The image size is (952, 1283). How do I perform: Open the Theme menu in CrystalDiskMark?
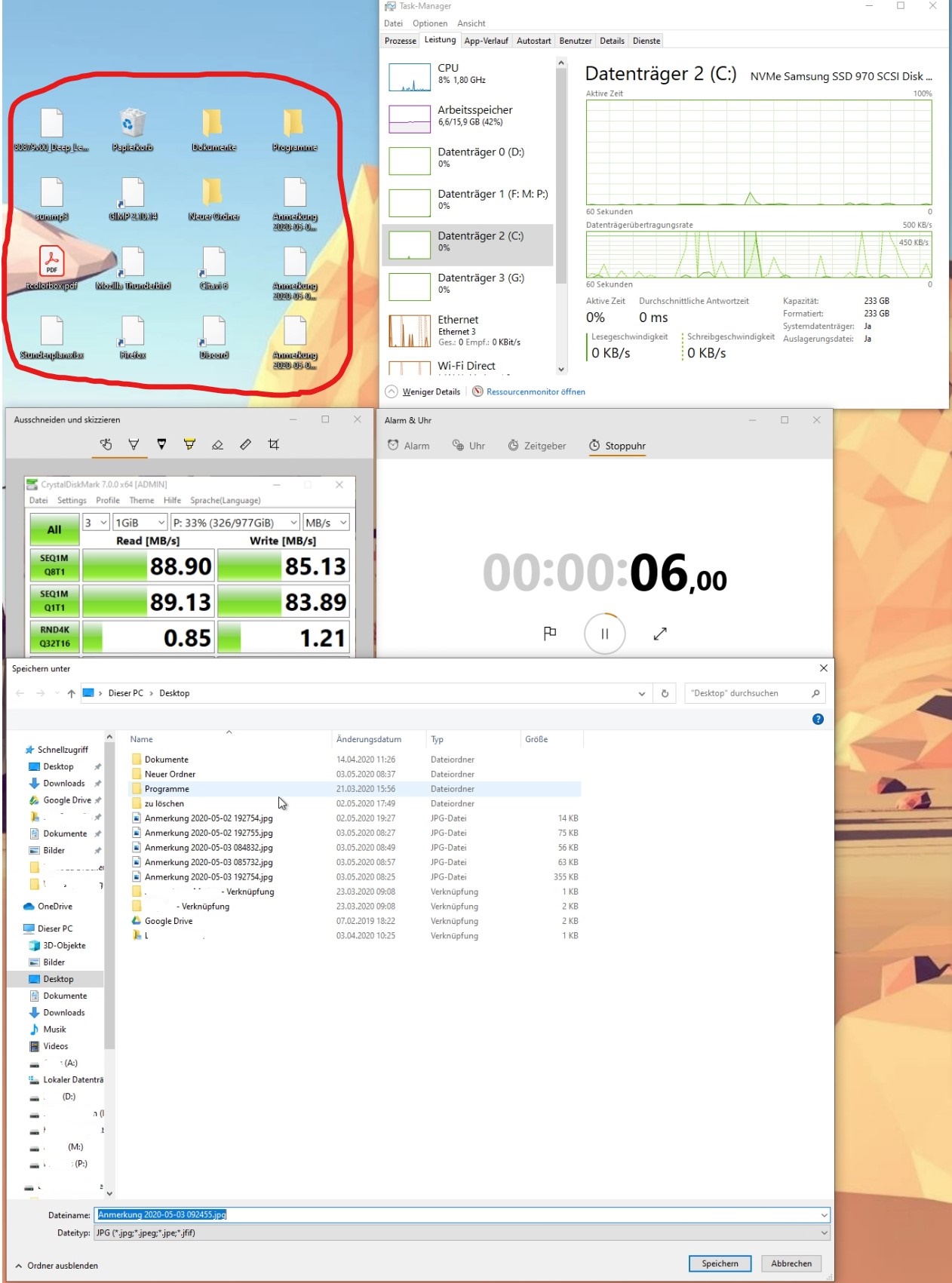click(x=141, y=500)
